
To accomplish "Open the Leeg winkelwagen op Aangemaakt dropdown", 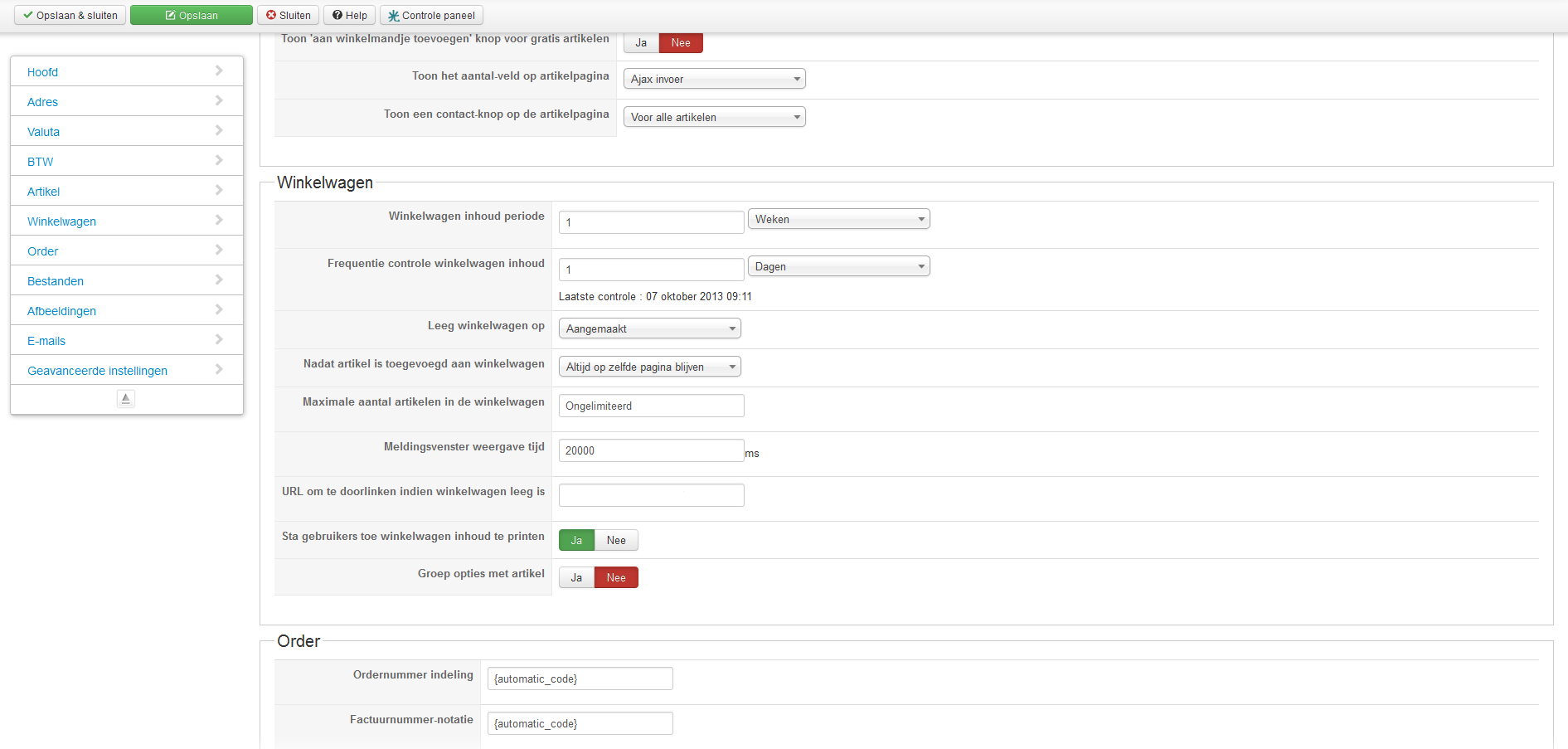I will click(x=649, y=328).
